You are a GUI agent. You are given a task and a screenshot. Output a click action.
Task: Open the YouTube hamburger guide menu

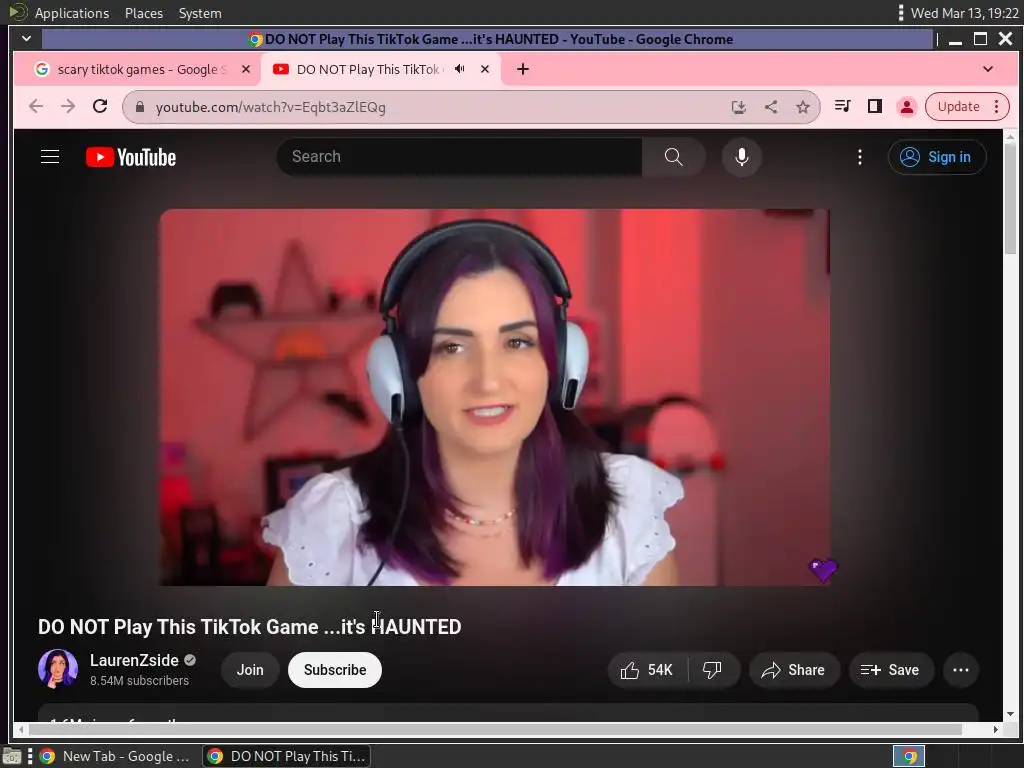[x=50, y=157]
